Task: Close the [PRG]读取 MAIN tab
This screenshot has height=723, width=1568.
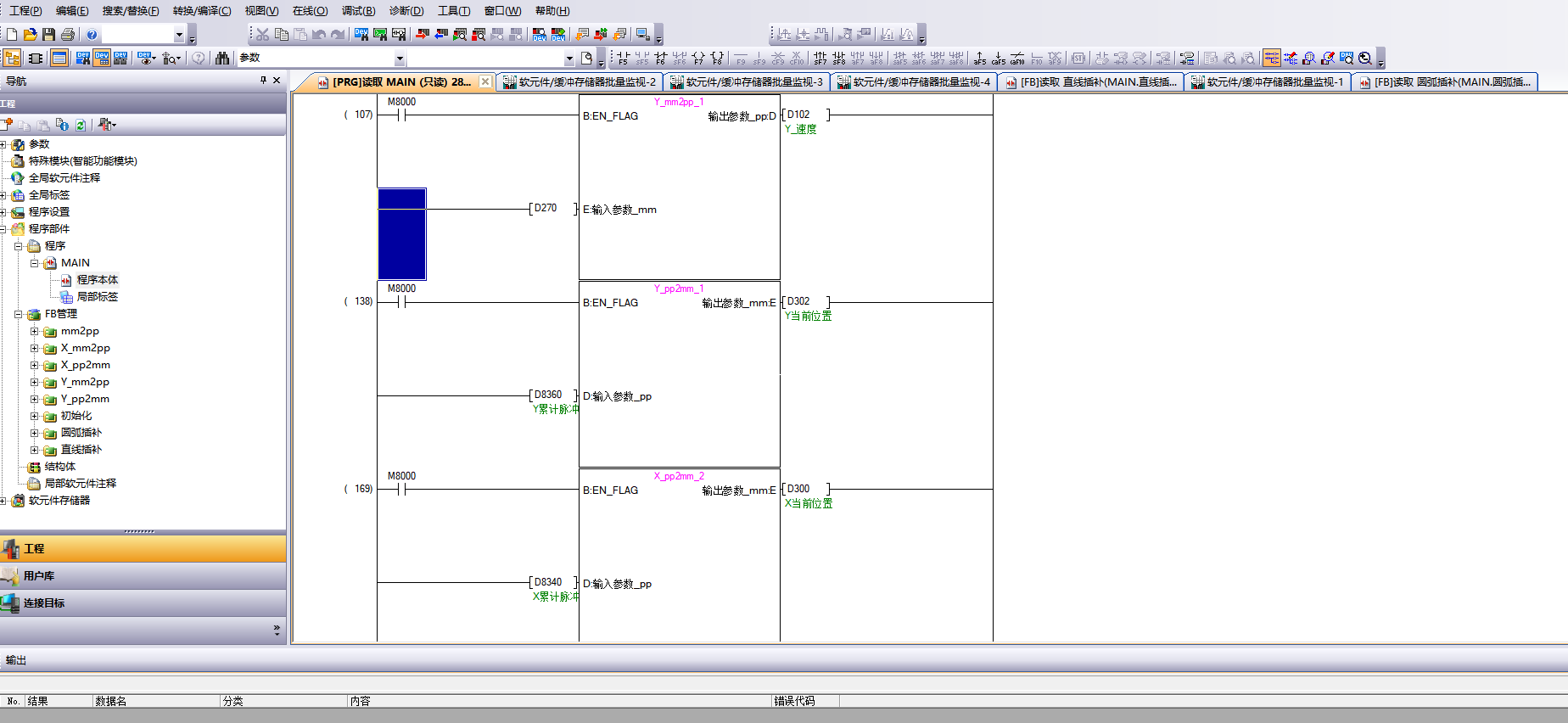Action: 484,81
